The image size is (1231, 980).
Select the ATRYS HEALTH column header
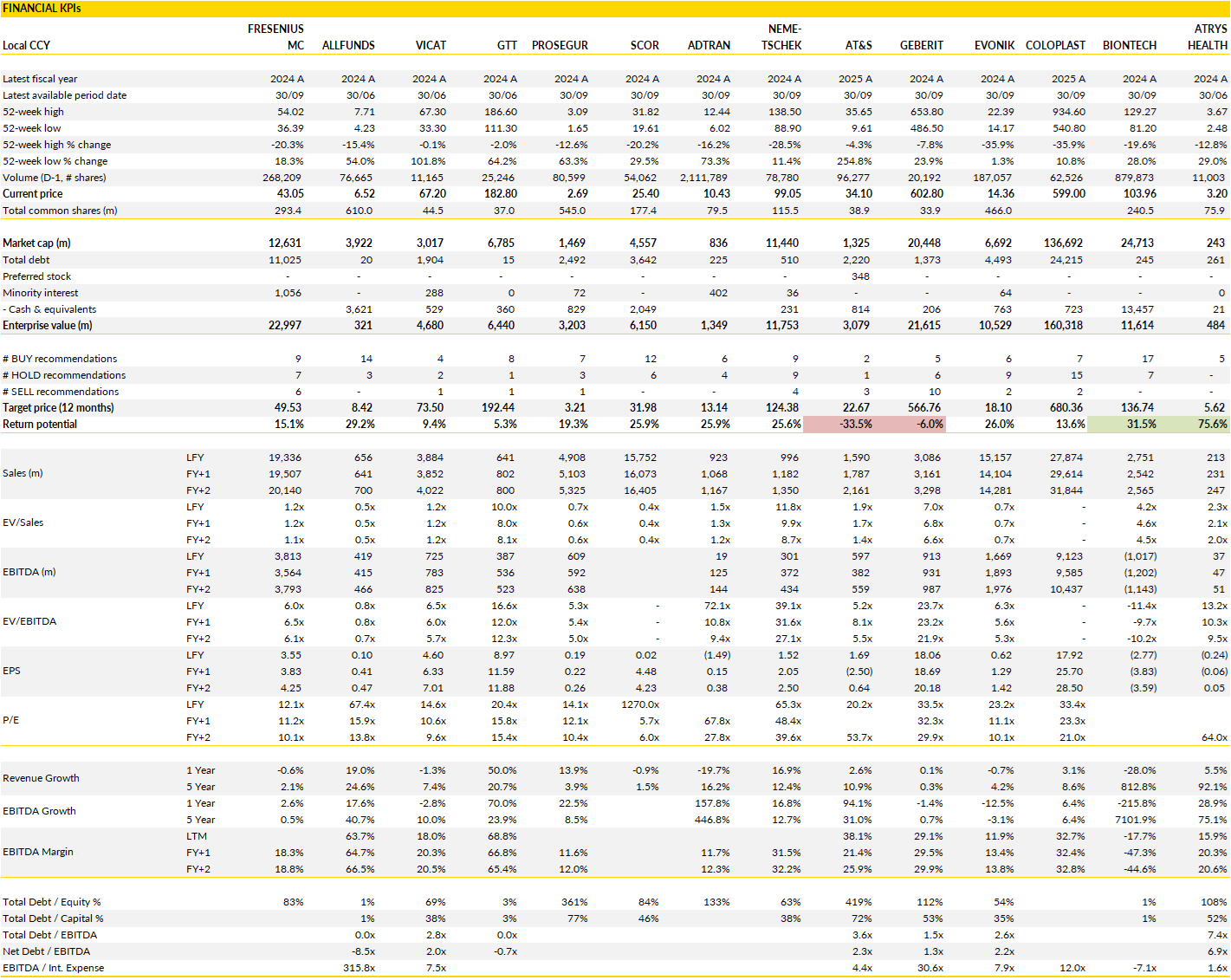click(x=1208, y=37)
